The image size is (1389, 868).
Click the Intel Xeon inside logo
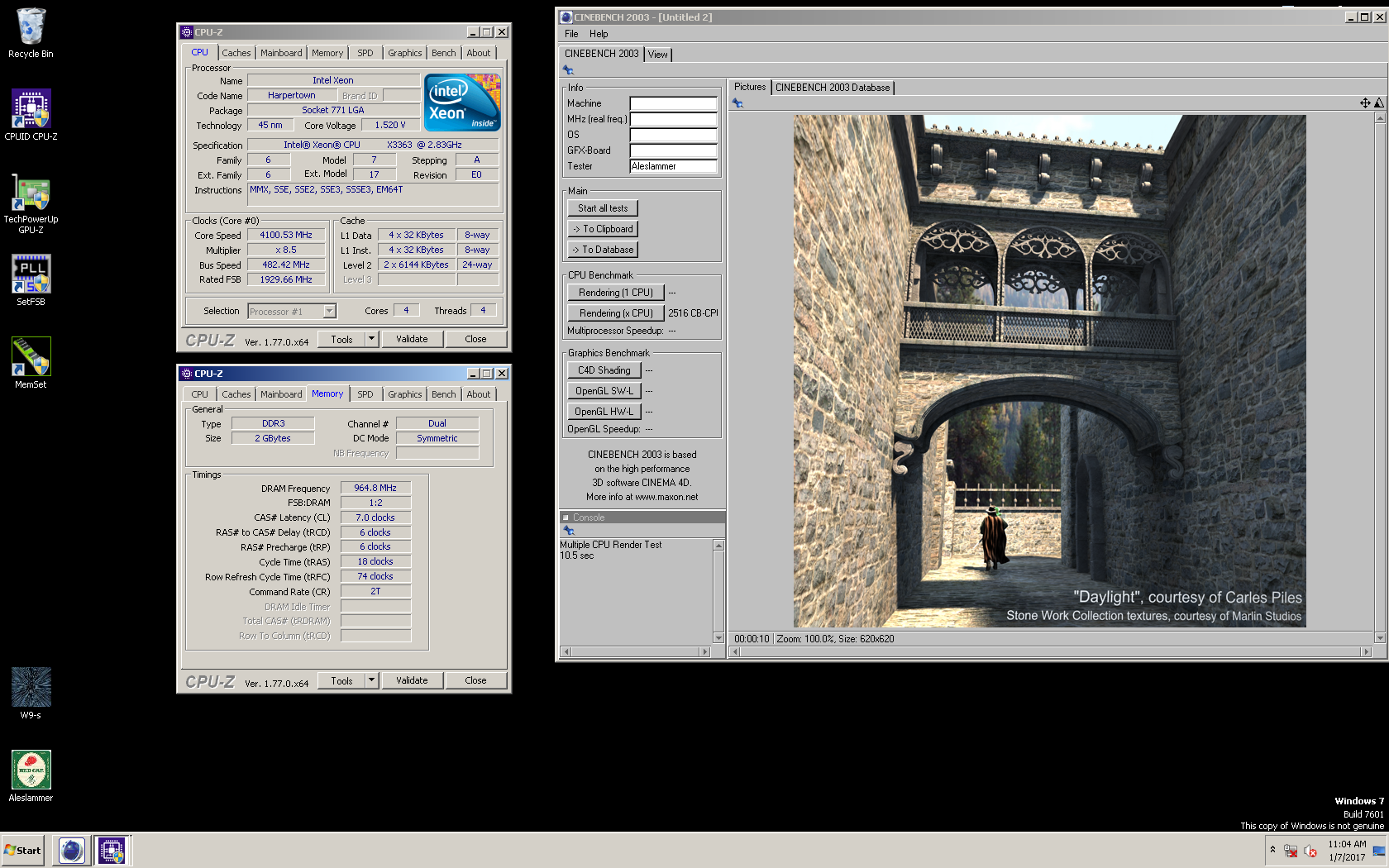462,103
